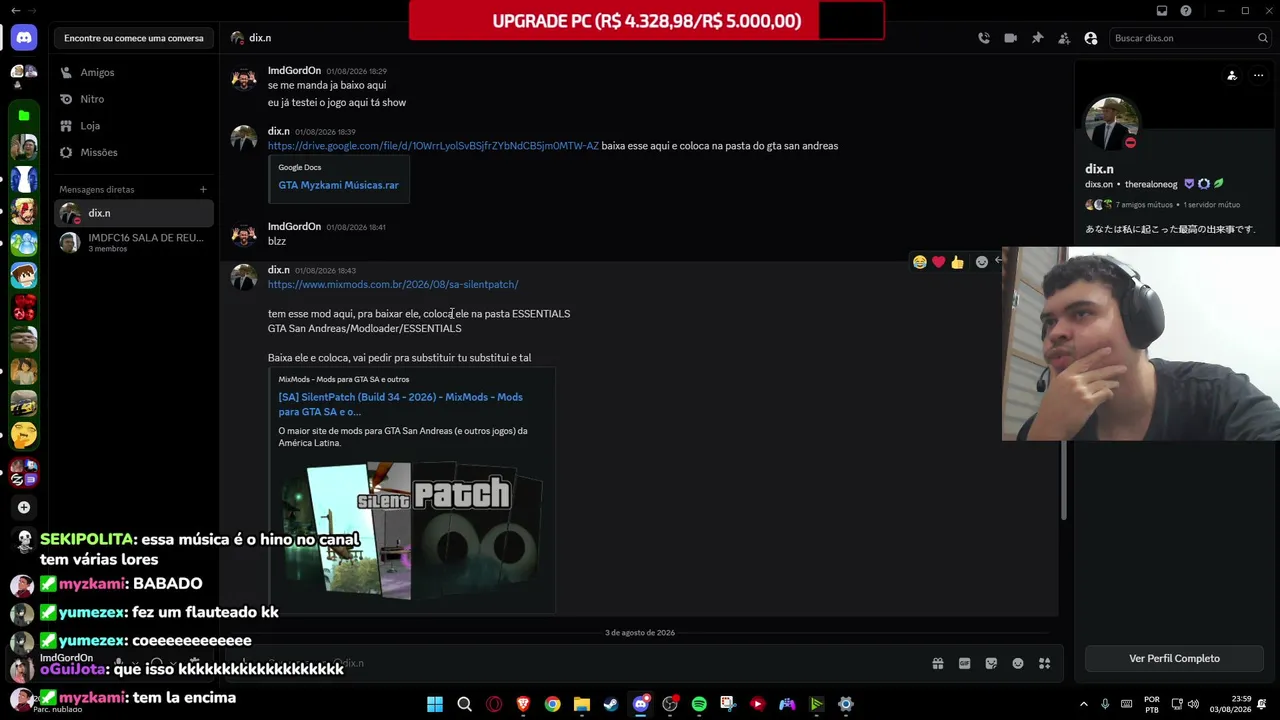Start a video call with dix.n

coord(1010,38)
